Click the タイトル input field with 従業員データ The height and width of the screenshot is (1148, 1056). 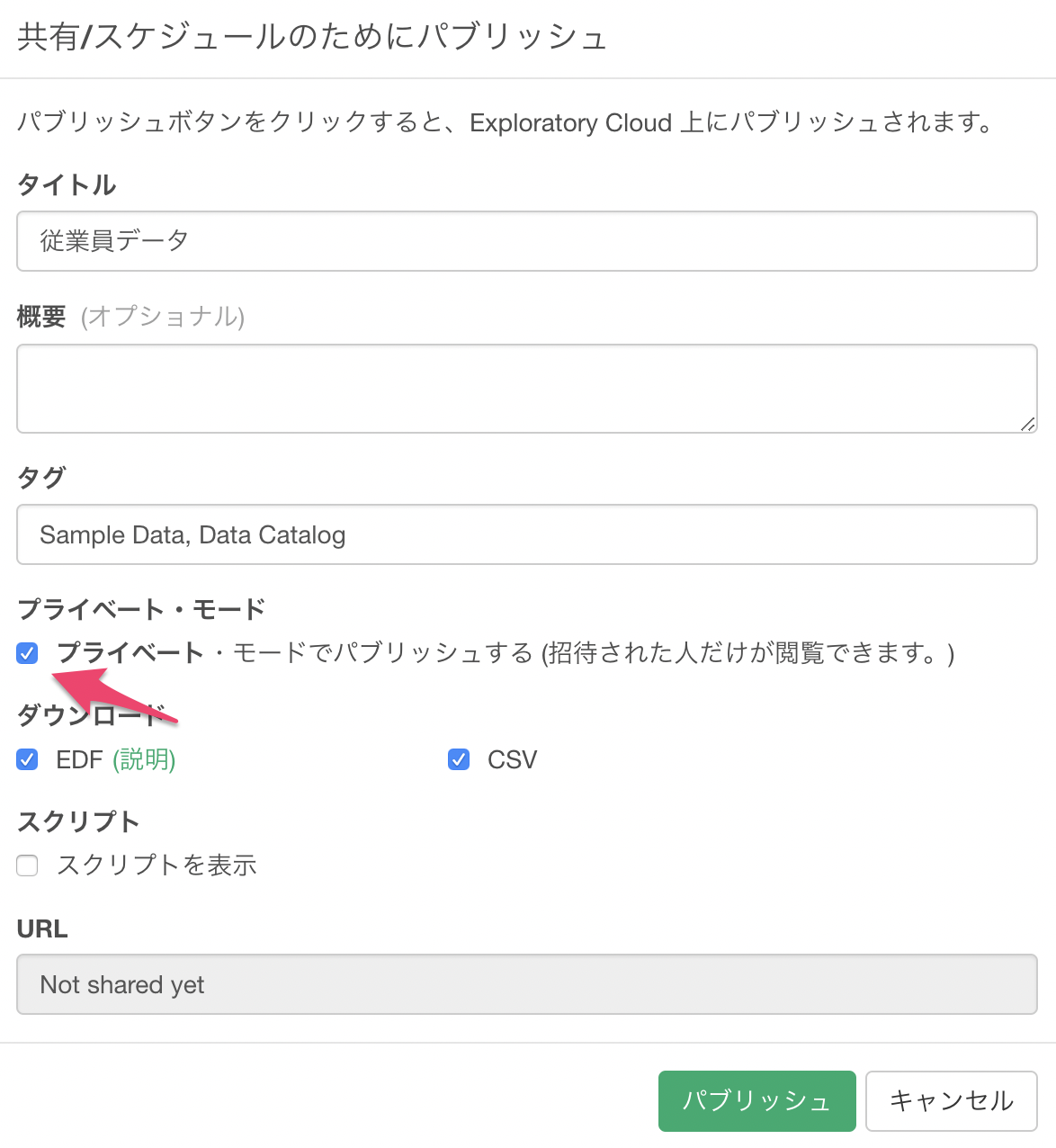click(527, 241)
